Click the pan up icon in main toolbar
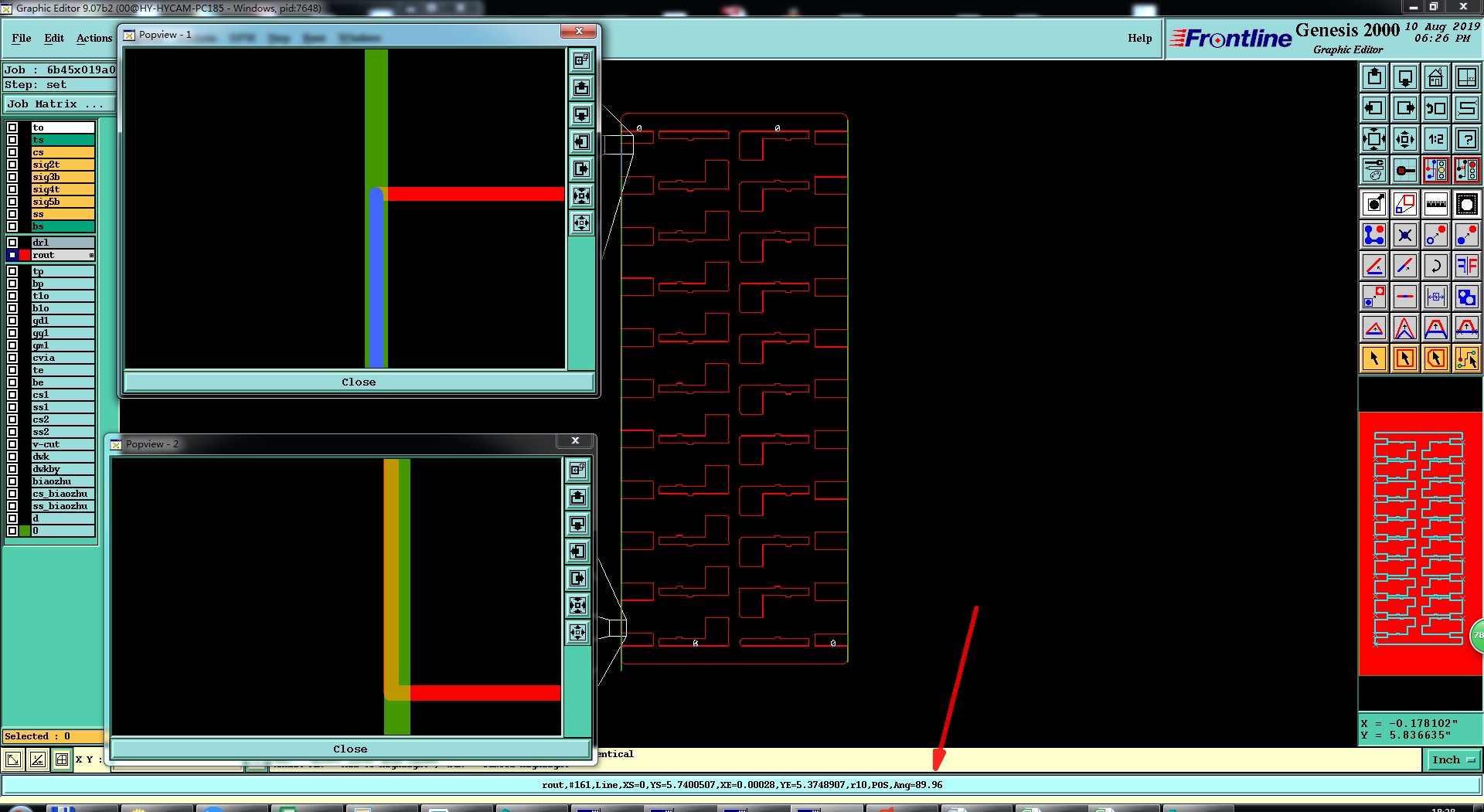 (1374, 77)
